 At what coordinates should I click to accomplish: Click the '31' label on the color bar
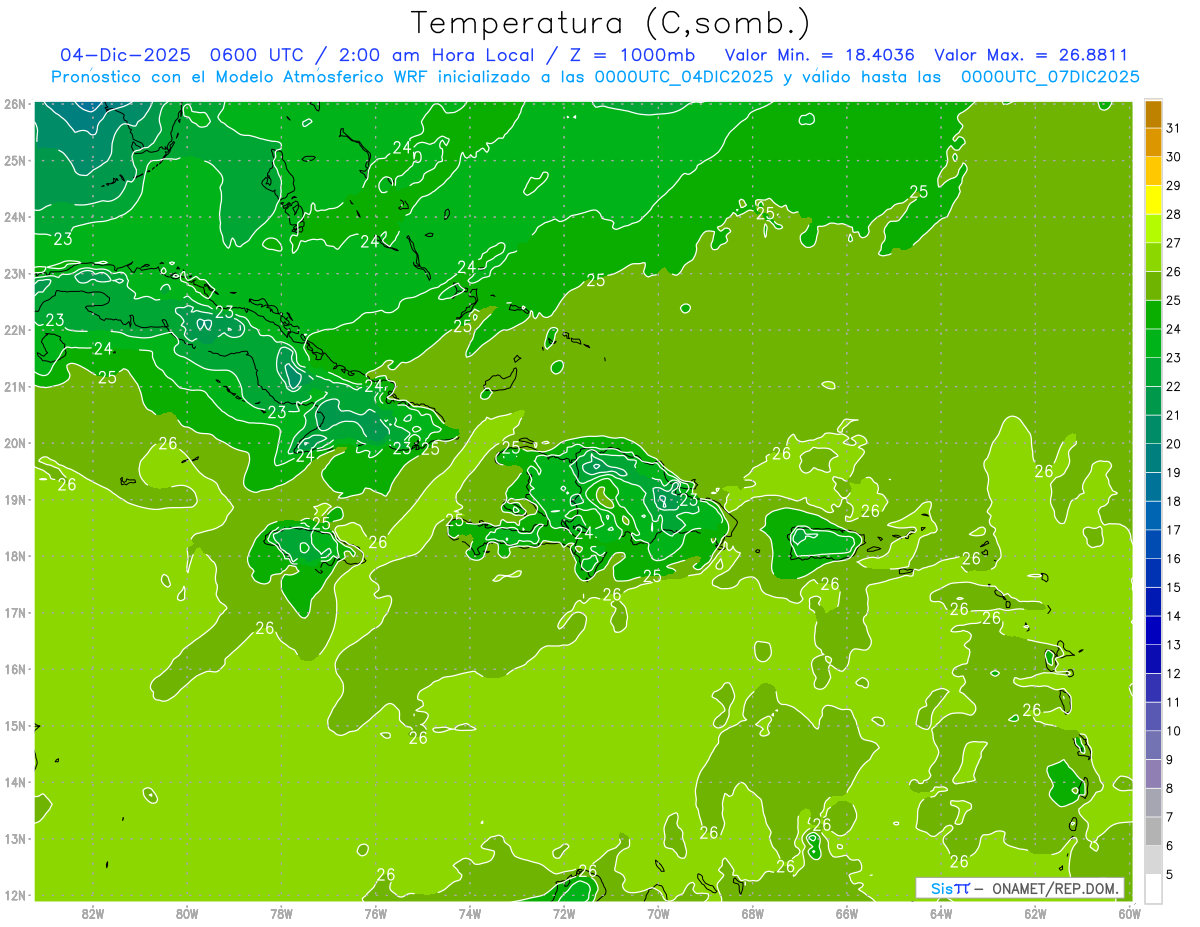tap(1174, 128)
